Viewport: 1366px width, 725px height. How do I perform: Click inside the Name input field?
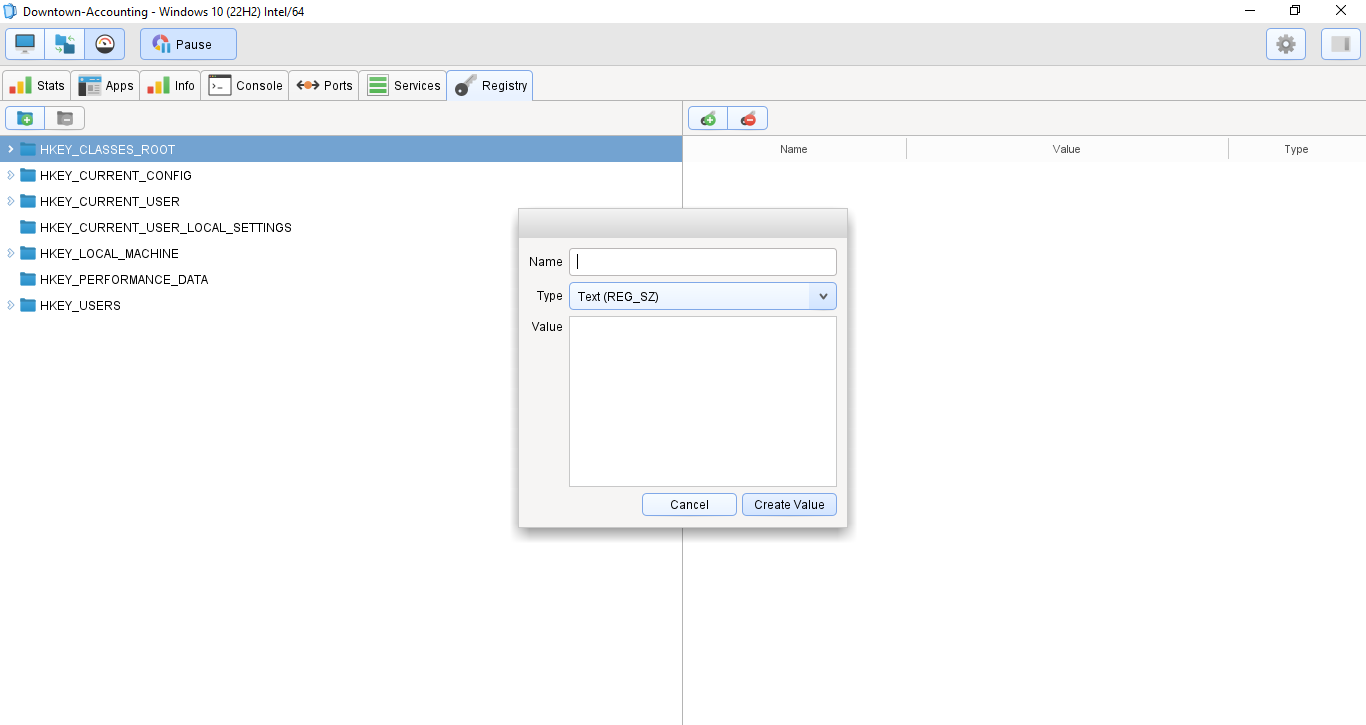[x=702, y=261]
